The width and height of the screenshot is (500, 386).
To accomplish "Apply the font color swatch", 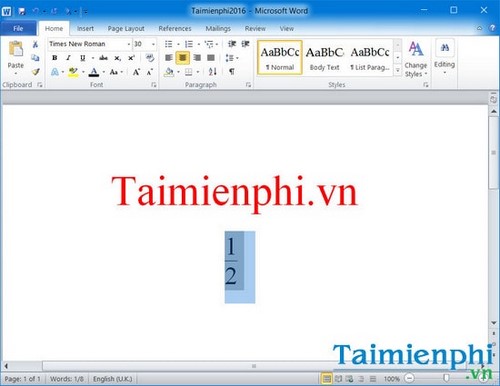I will tap(94, 72).
